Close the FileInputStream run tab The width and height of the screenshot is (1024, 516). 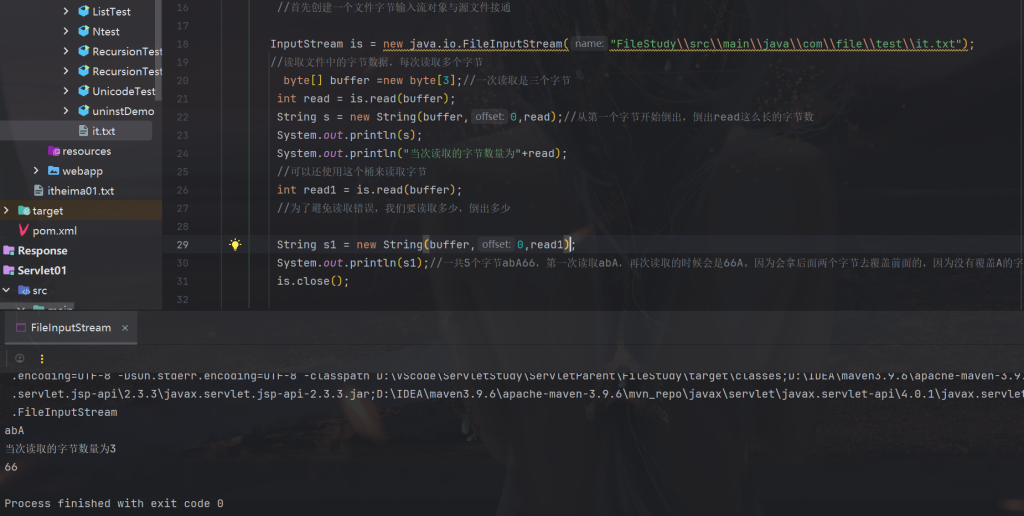(124, 327)
